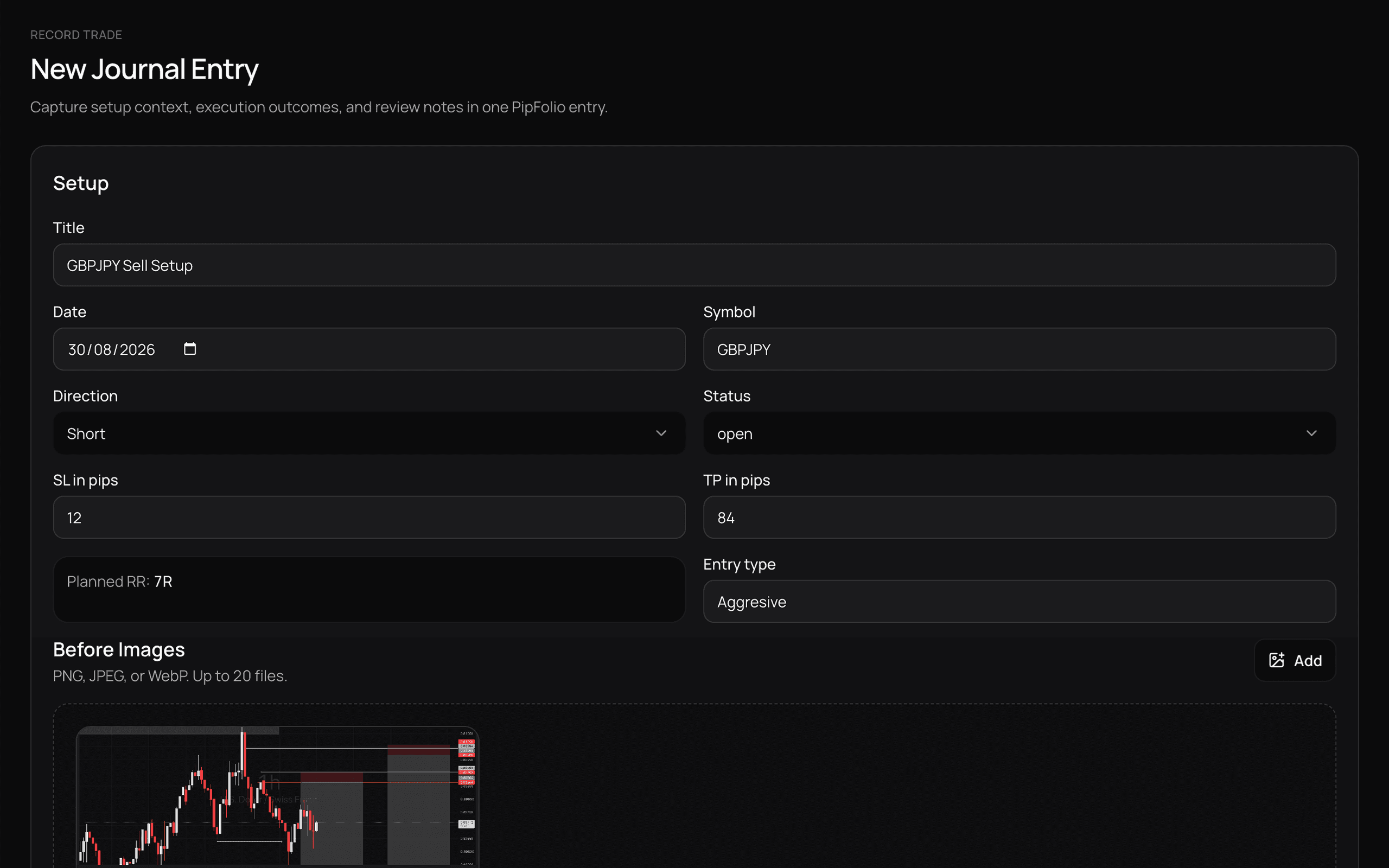Click the Date field showing 30/08/2026
The height and width of the screenshot is (868, 1389).
[x=369, y=349]
